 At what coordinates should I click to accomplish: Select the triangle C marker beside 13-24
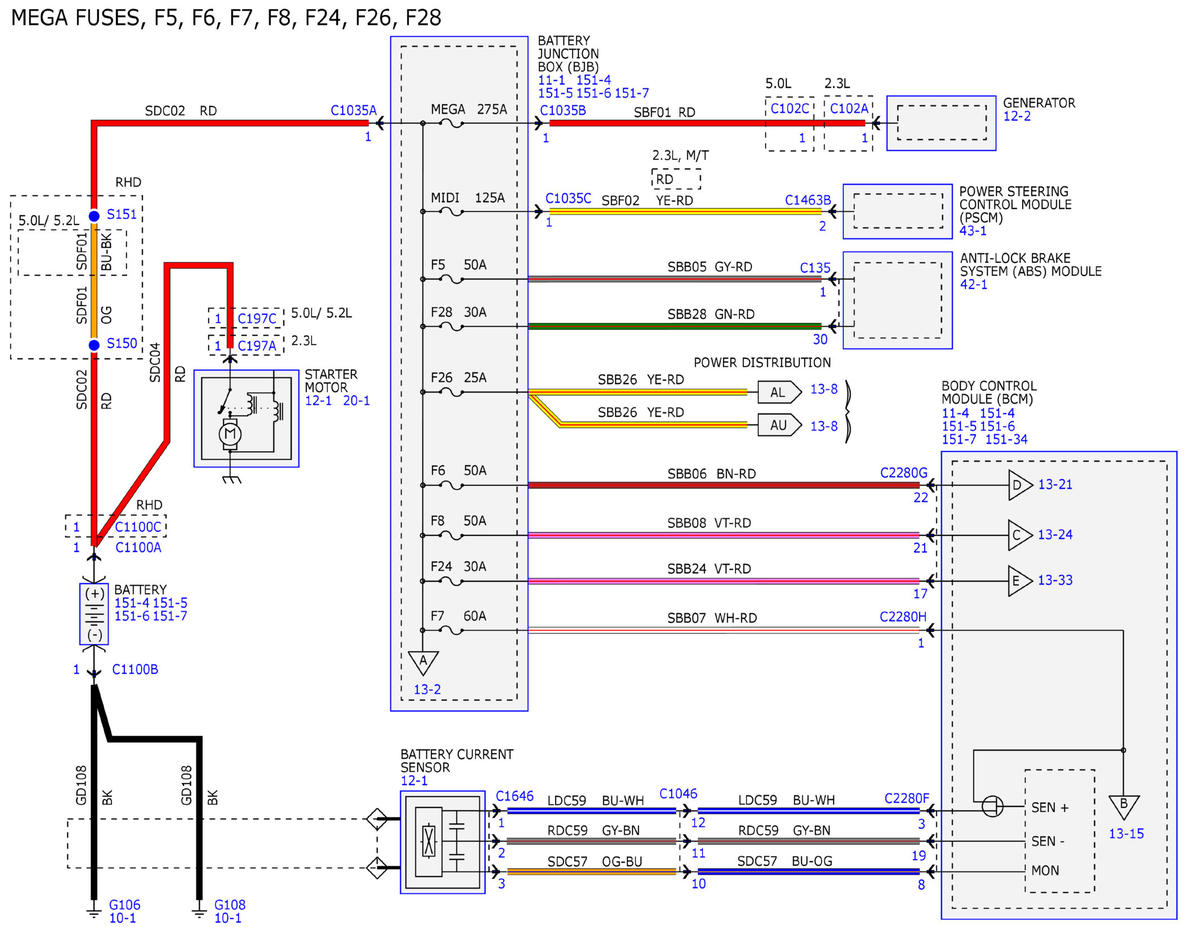(1018, 535)
